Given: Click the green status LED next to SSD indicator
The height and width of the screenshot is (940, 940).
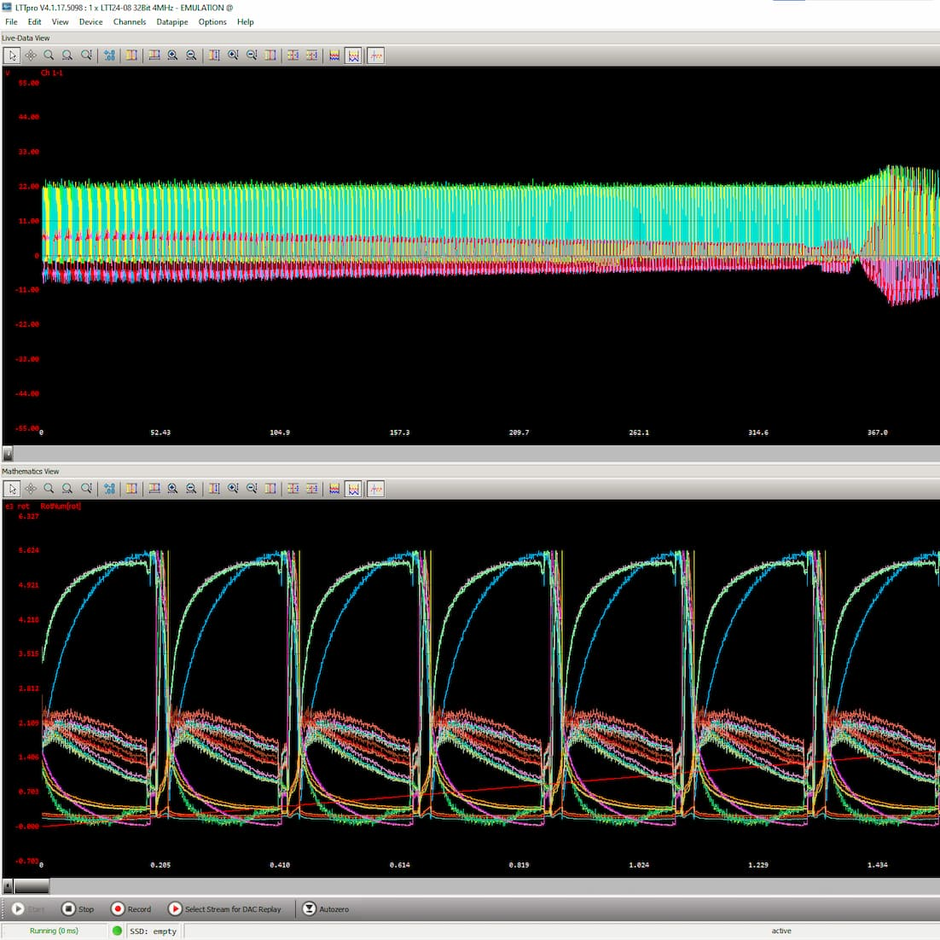Looking at the screenshot, I should [x=118, y=931].
